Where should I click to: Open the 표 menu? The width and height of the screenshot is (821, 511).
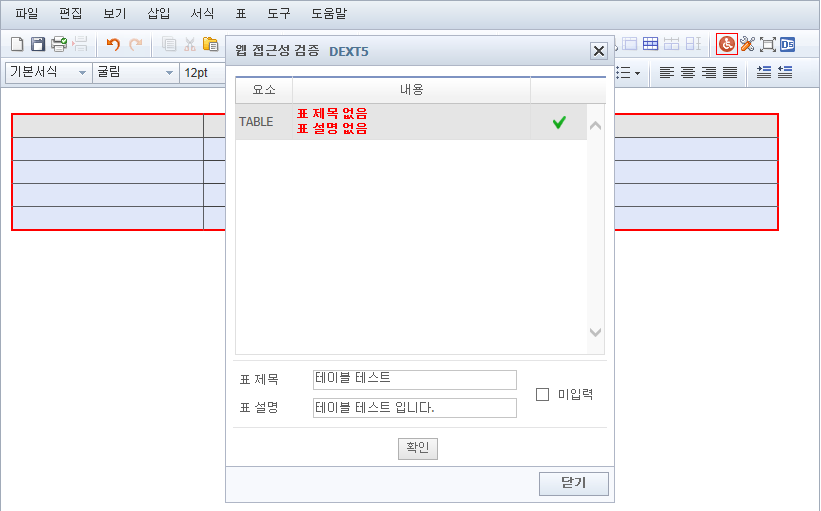241,13
